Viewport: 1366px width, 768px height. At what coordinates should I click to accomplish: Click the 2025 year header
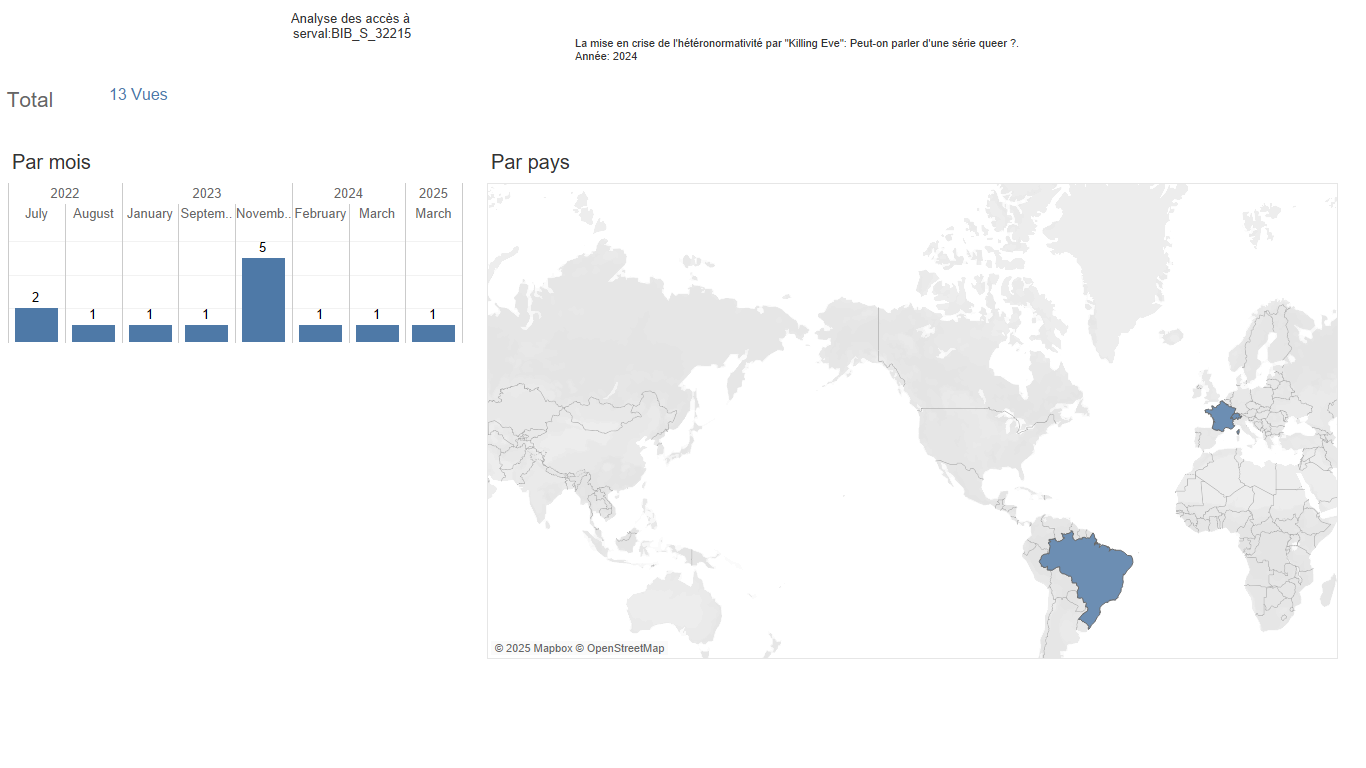[x=433, y=193]
